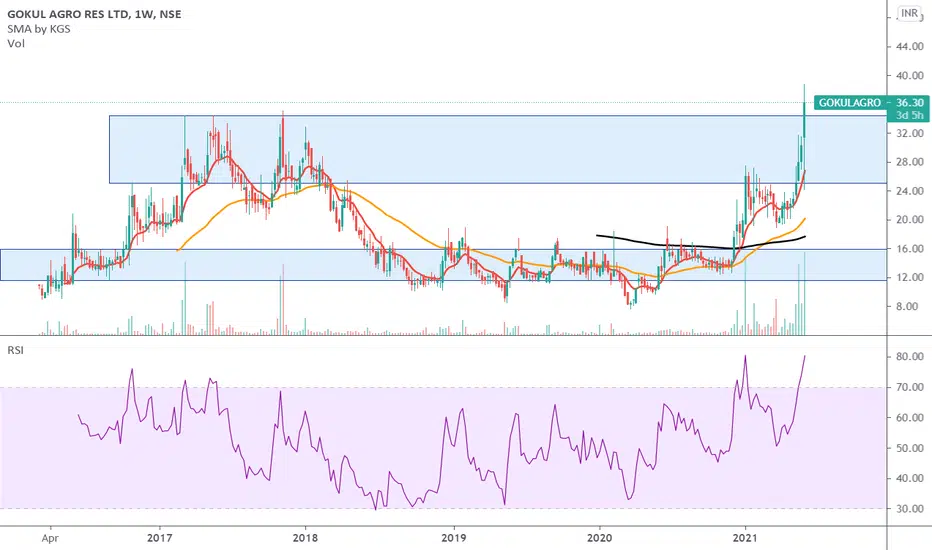Click the 28.00 price axis label

tap(909, 162)
